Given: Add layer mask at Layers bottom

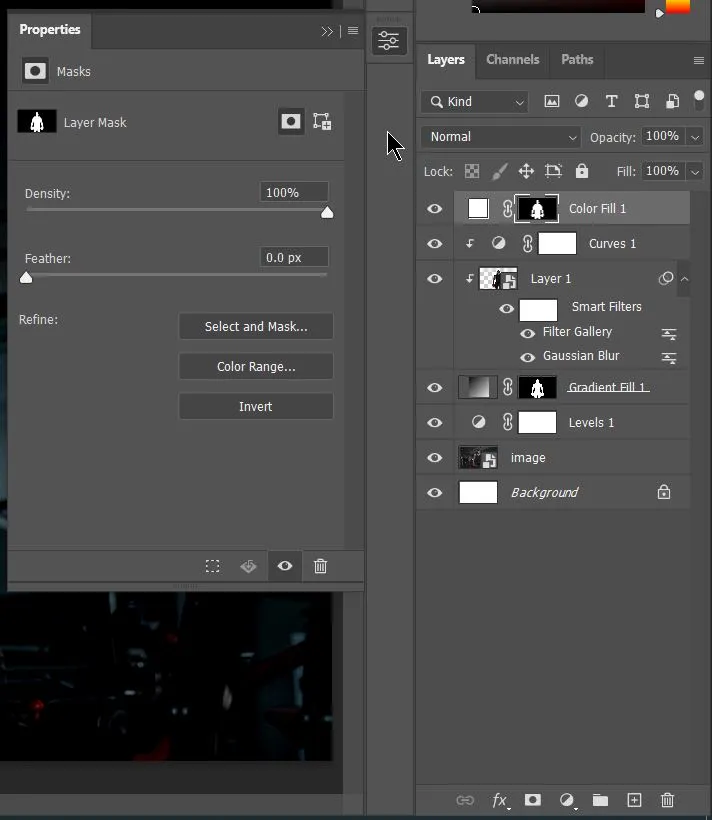Looking at the screenshot, I should coord(533,800).
